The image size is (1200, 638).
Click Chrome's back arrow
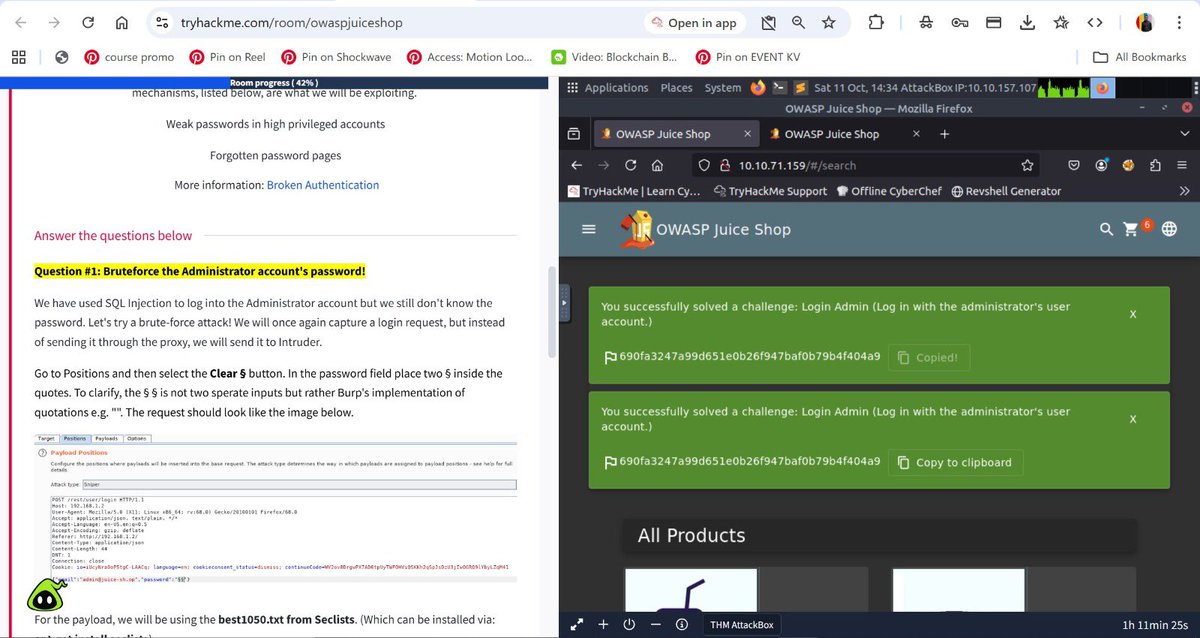[21, 23]
